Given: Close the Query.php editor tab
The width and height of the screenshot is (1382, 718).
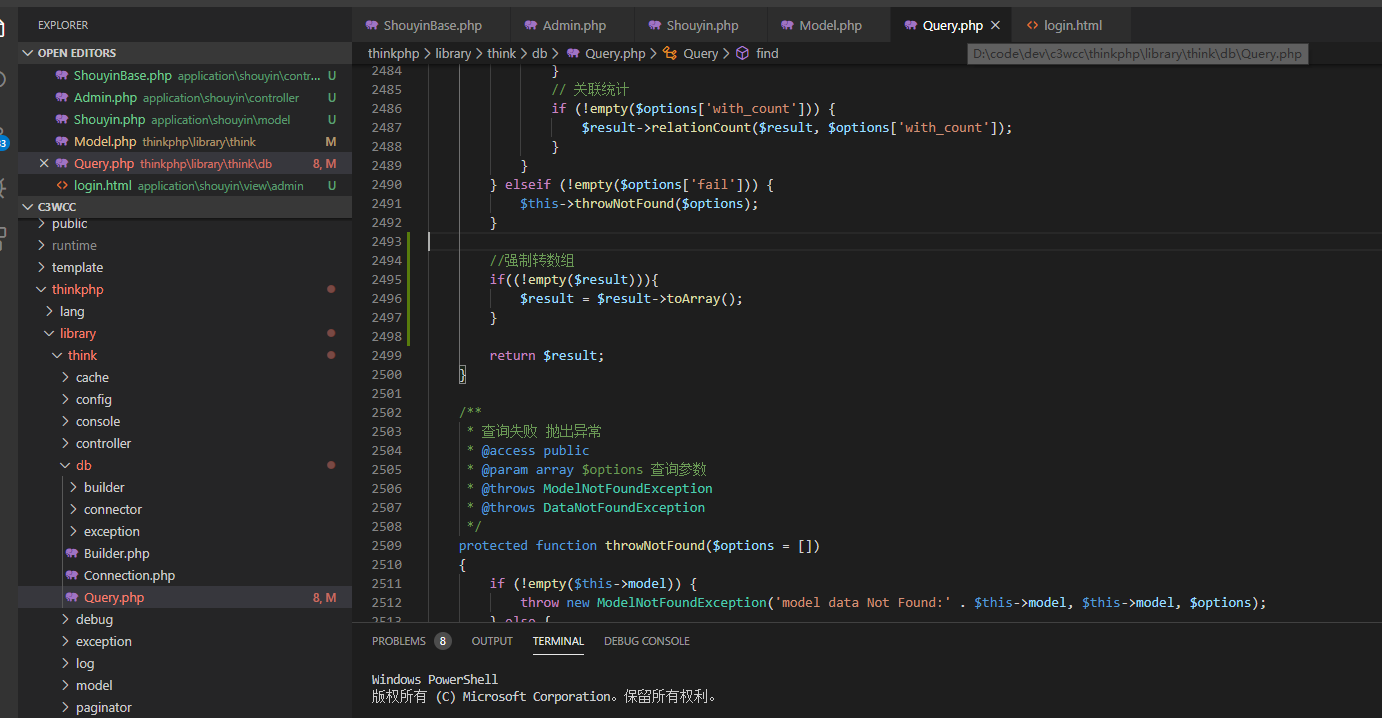Looking at the screenshot, I should pos(995,26).
